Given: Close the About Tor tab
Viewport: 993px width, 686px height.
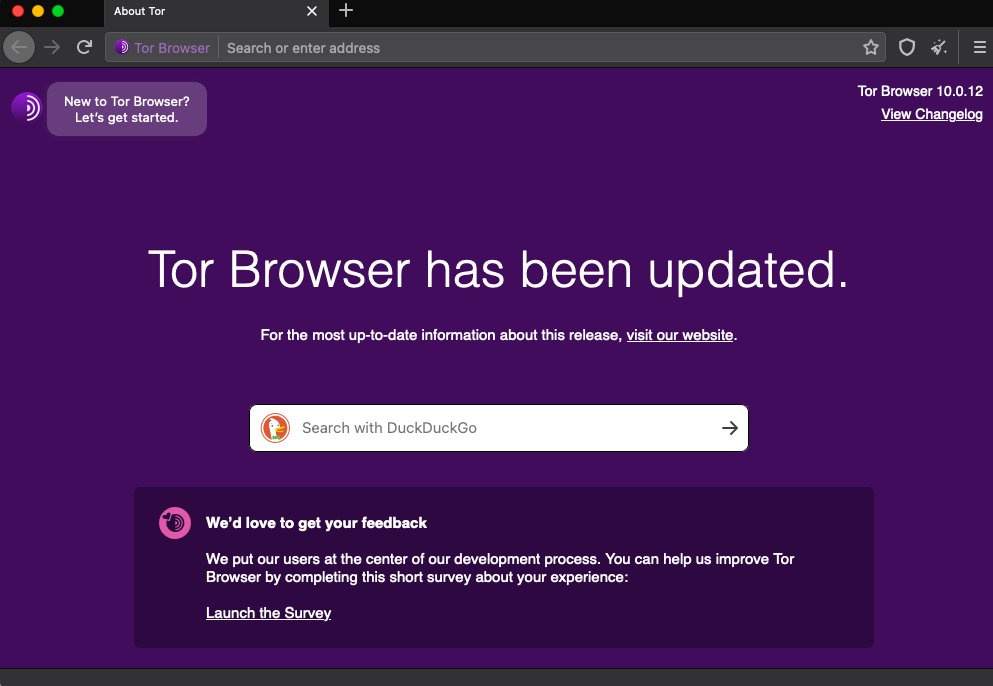Looking at the screenshot, I should (312, 11).
